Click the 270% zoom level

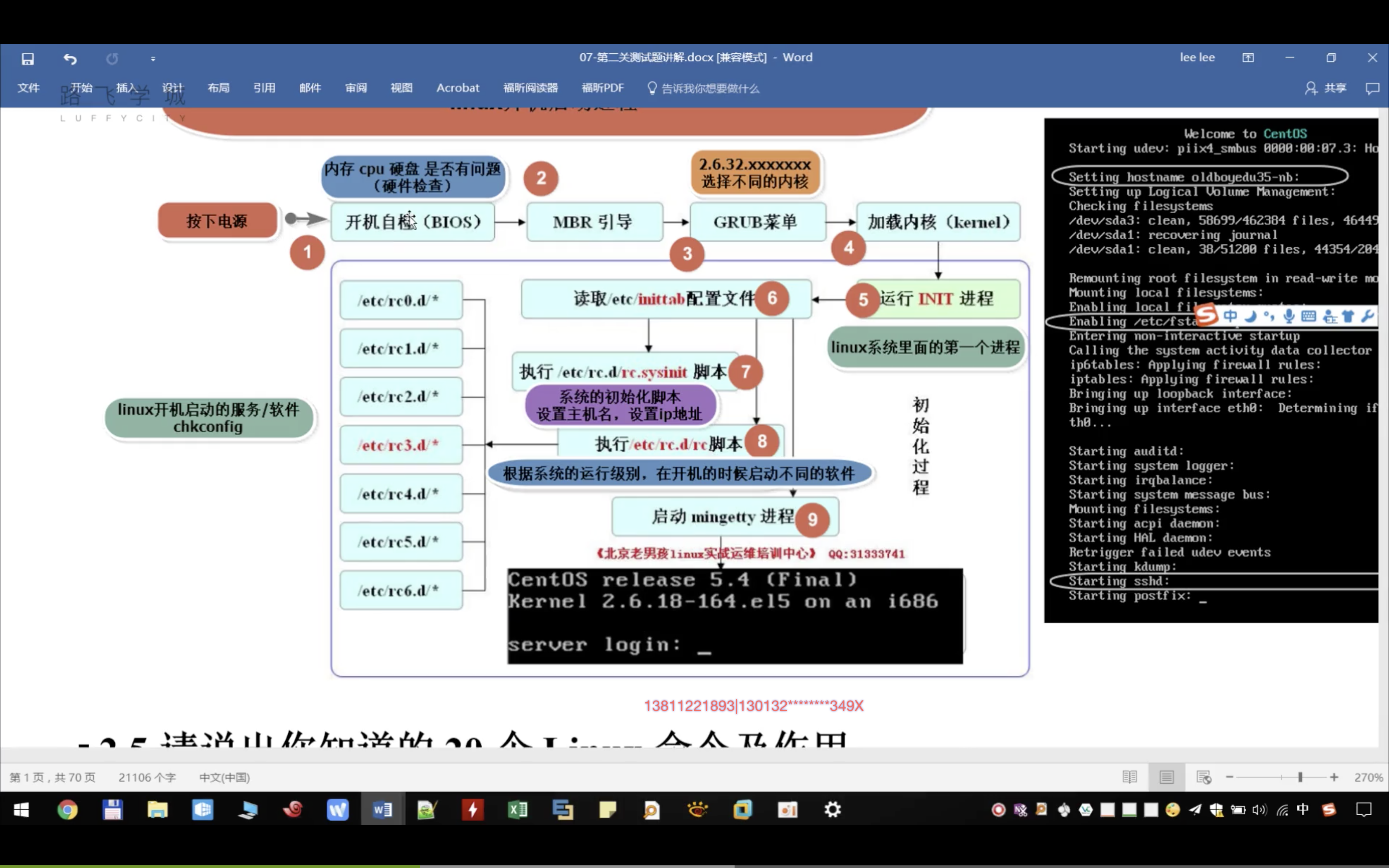click(x=1368, y=777)
